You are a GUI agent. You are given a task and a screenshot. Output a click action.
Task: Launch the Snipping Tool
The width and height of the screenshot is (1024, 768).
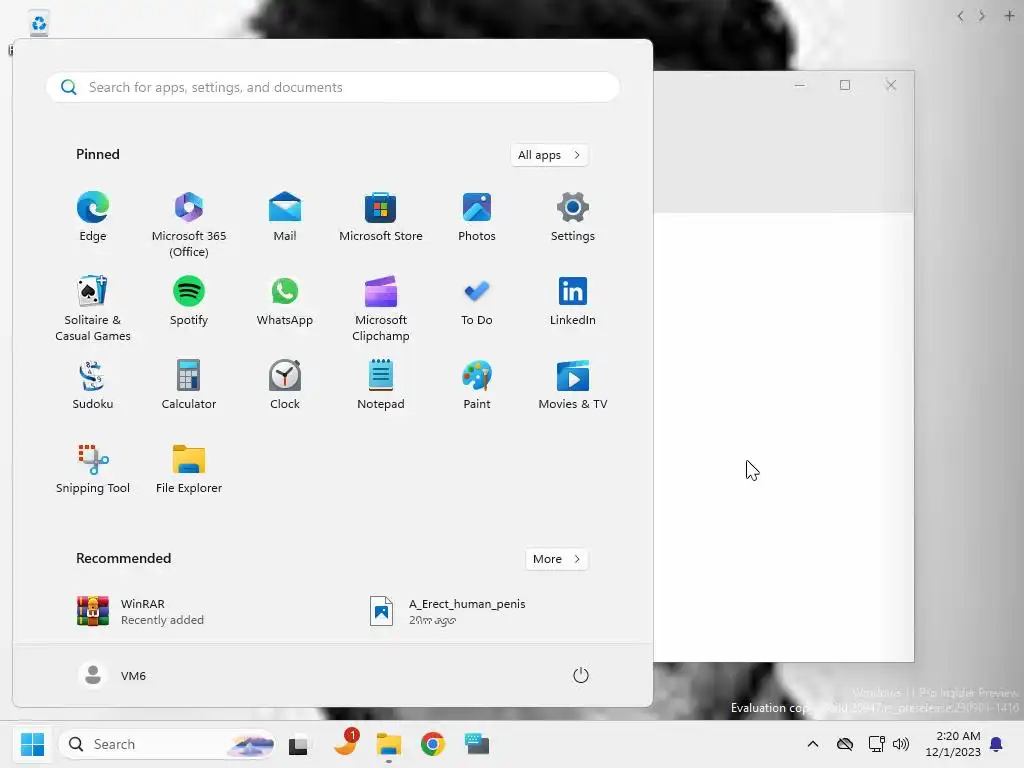coord(93,469)
